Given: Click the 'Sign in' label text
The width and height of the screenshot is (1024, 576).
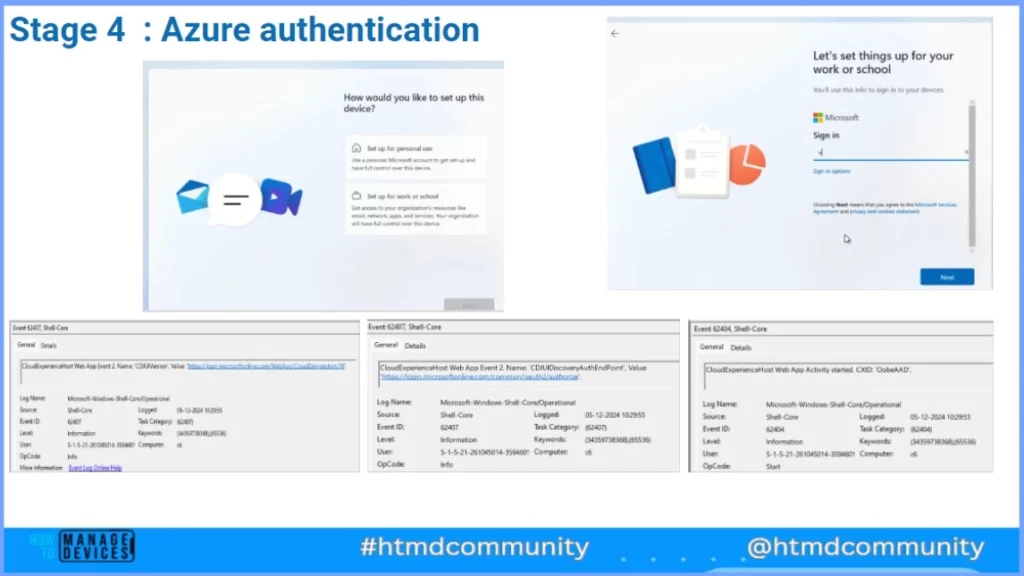Looking at the screenshot, I should (x=826, y=135).
